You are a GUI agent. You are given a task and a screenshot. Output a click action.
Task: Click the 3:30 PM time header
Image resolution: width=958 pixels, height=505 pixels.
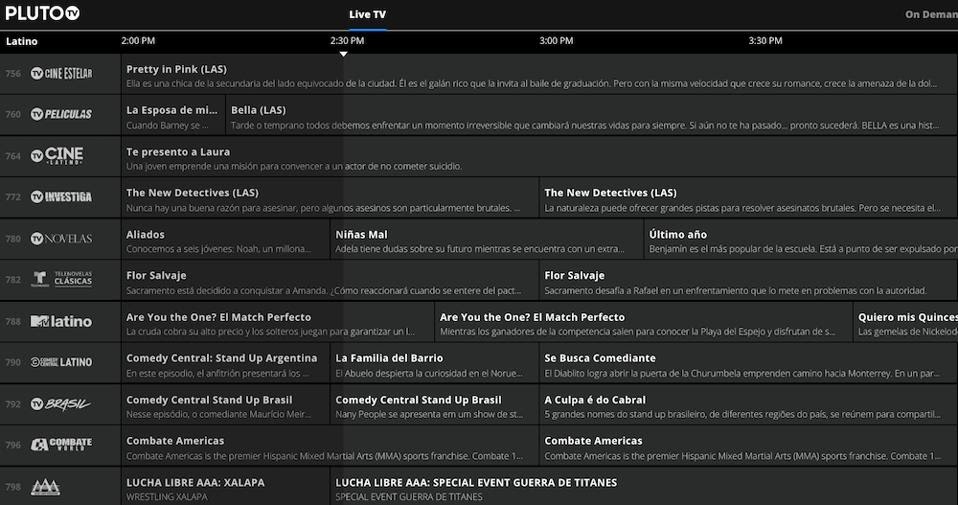[x=765, y=40]
